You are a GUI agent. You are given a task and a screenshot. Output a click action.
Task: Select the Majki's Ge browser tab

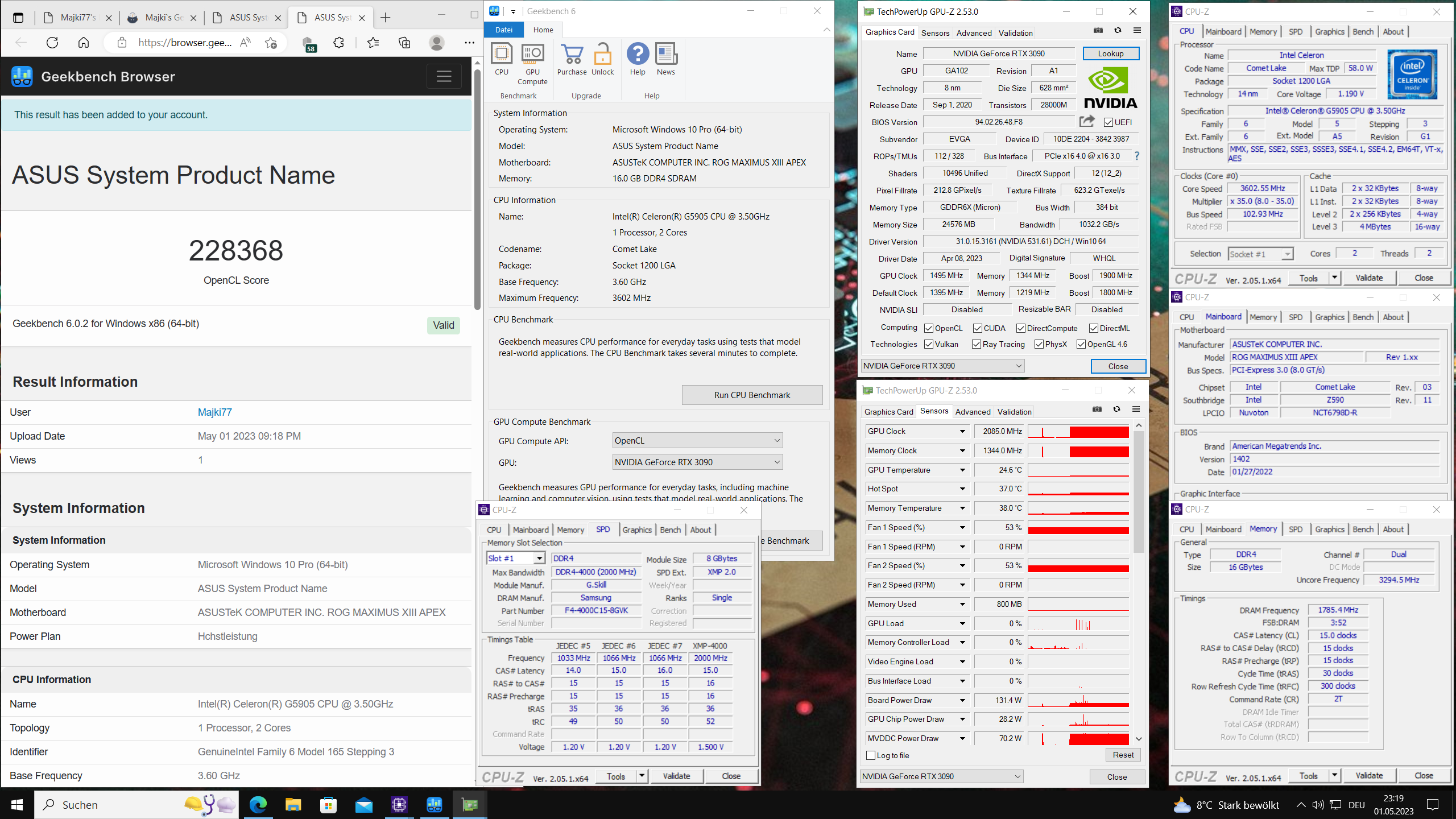coord(162,18)
